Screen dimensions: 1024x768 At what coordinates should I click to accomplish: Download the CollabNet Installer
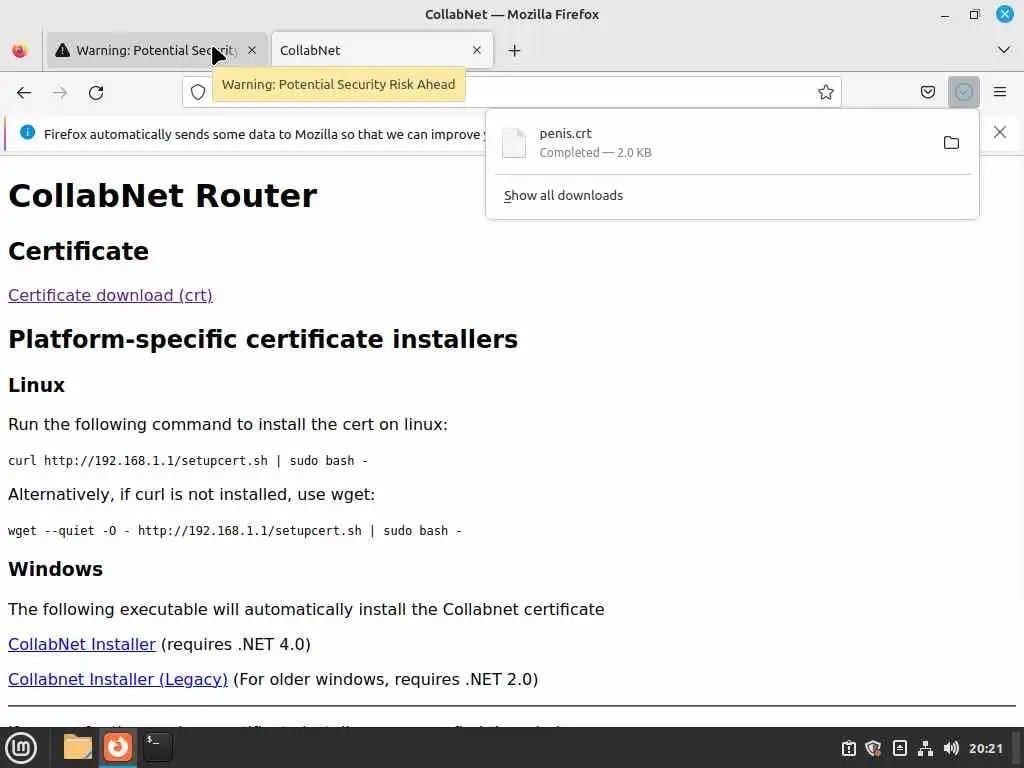(82, 644)
